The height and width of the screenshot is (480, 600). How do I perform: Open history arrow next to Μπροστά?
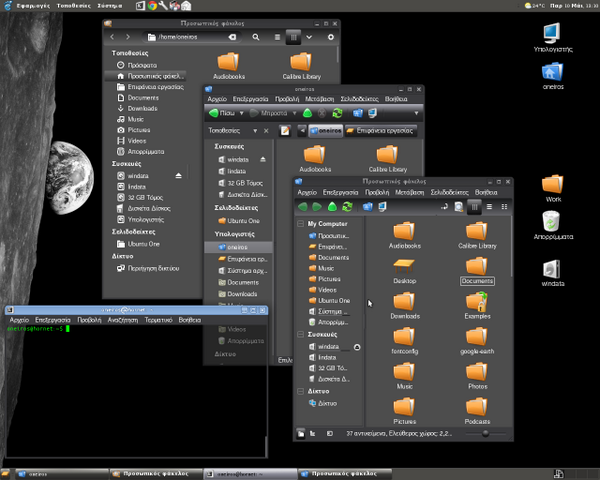(x=294, y=113)
